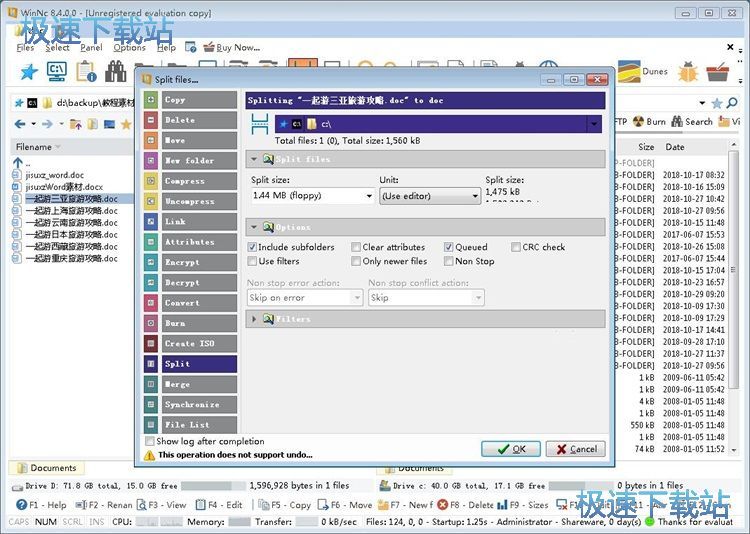This screenshot has width=750, height=534.
Task: Click the Uncompress icon in sidebar
Action: (151, 201)
